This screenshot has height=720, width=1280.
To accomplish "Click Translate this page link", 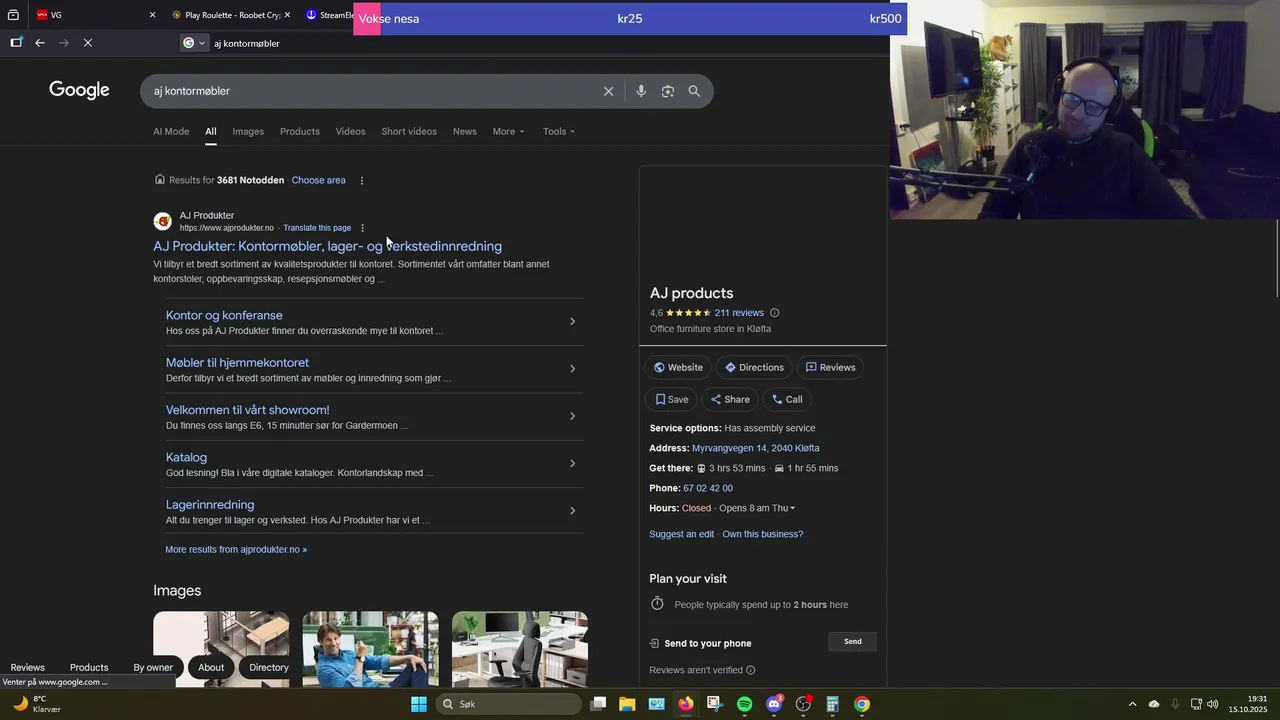I will pos(317,228).
